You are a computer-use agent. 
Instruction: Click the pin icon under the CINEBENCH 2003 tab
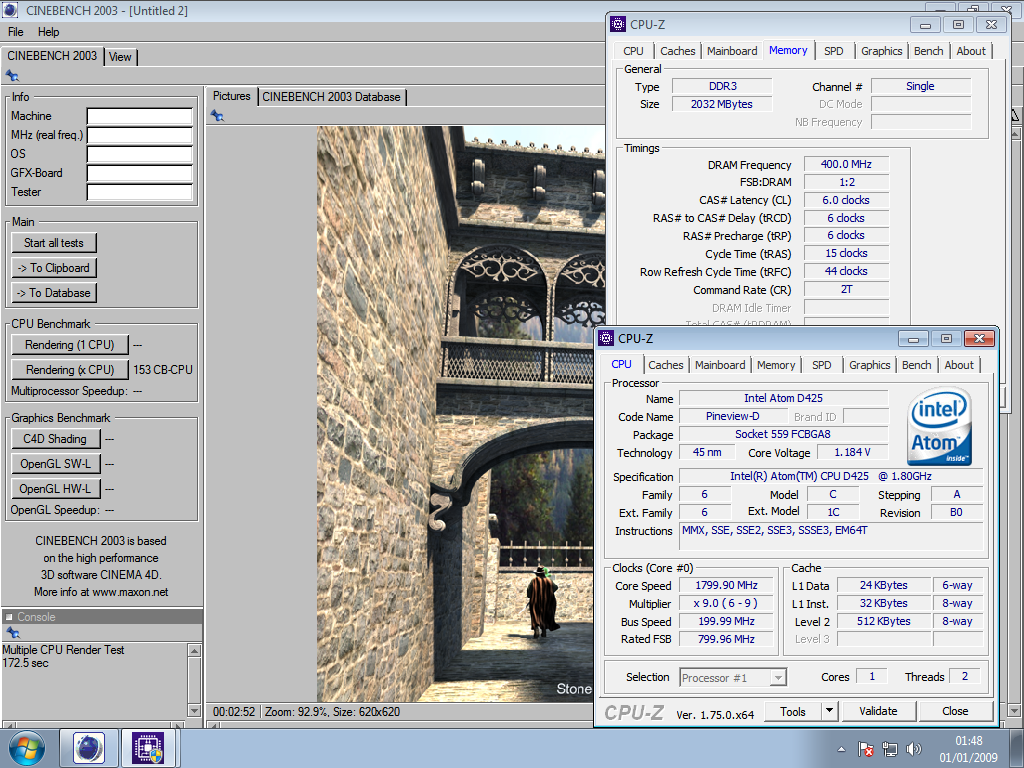(x=12, y=75)
